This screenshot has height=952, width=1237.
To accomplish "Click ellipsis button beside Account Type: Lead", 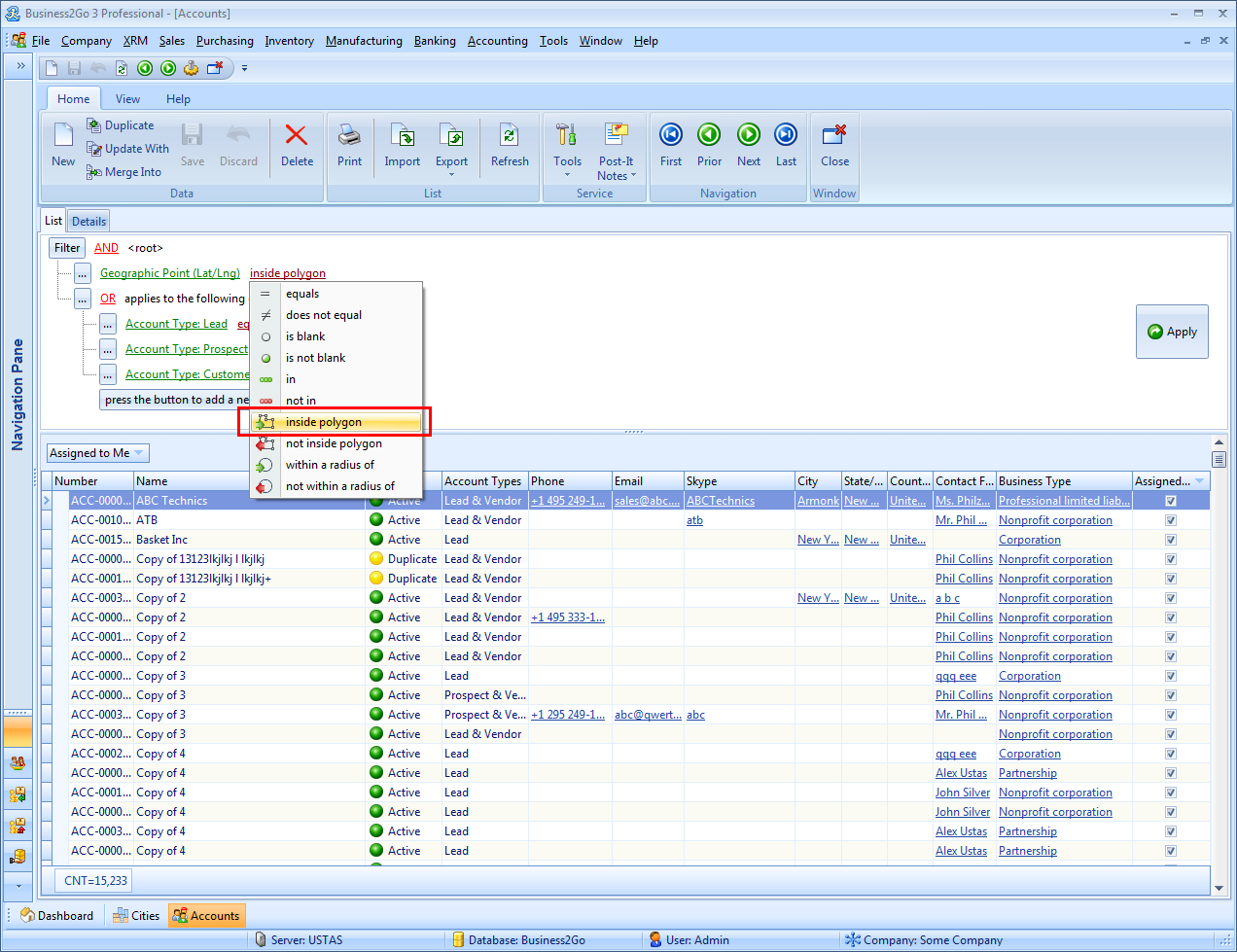I will pos(108,325).
